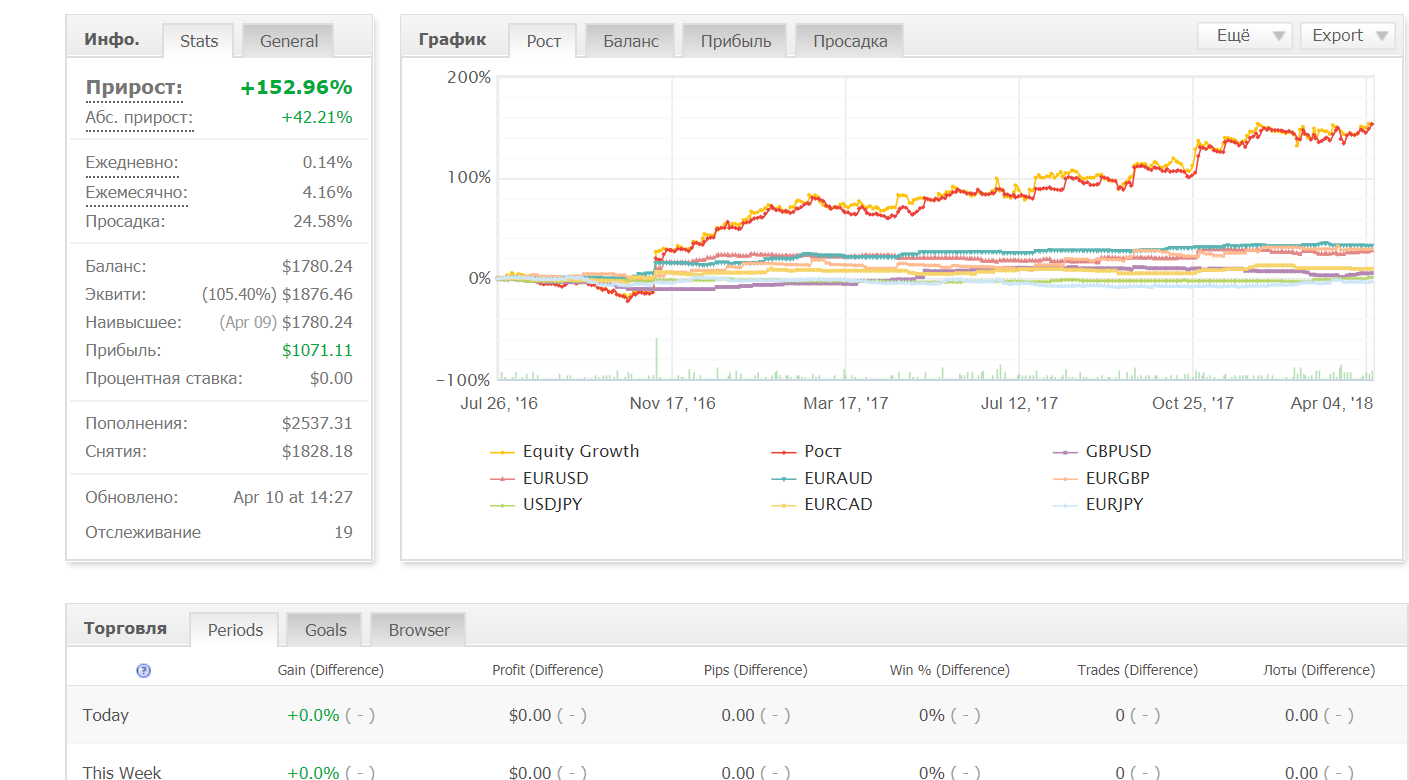Switch to the General tab

pyautogui.click(x=289, y=41)
